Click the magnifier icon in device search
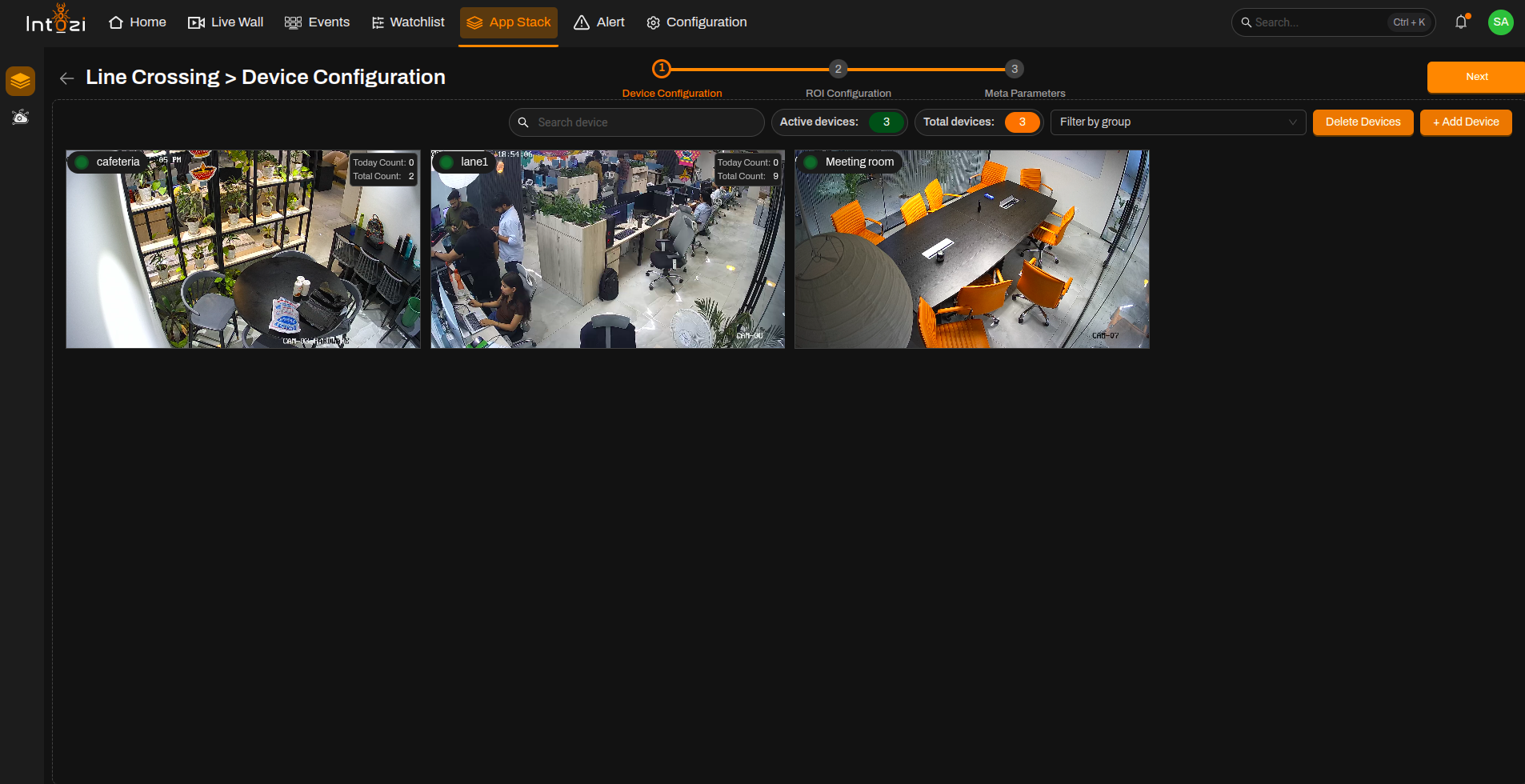Viewport: 1525px width, 784px height. click(x=523, y=122)
